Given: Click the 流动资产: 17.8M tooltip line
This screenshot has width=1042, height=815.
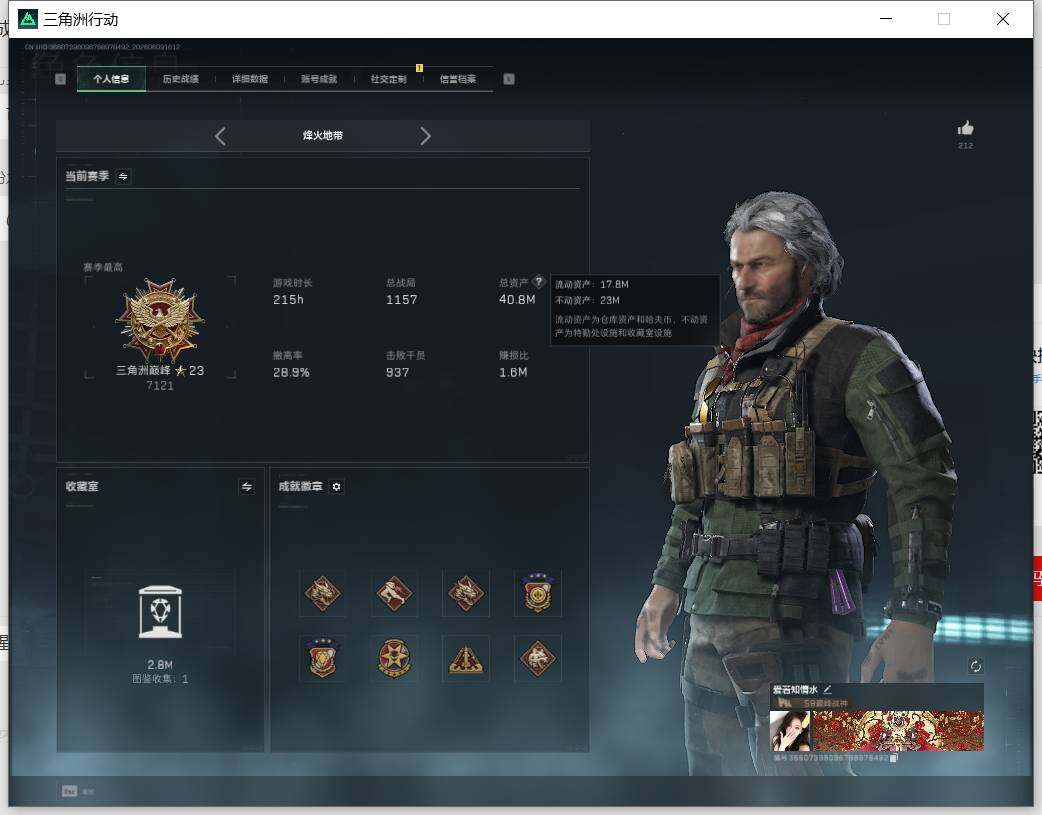Looking at the screenshot, I should coord(592,285).
